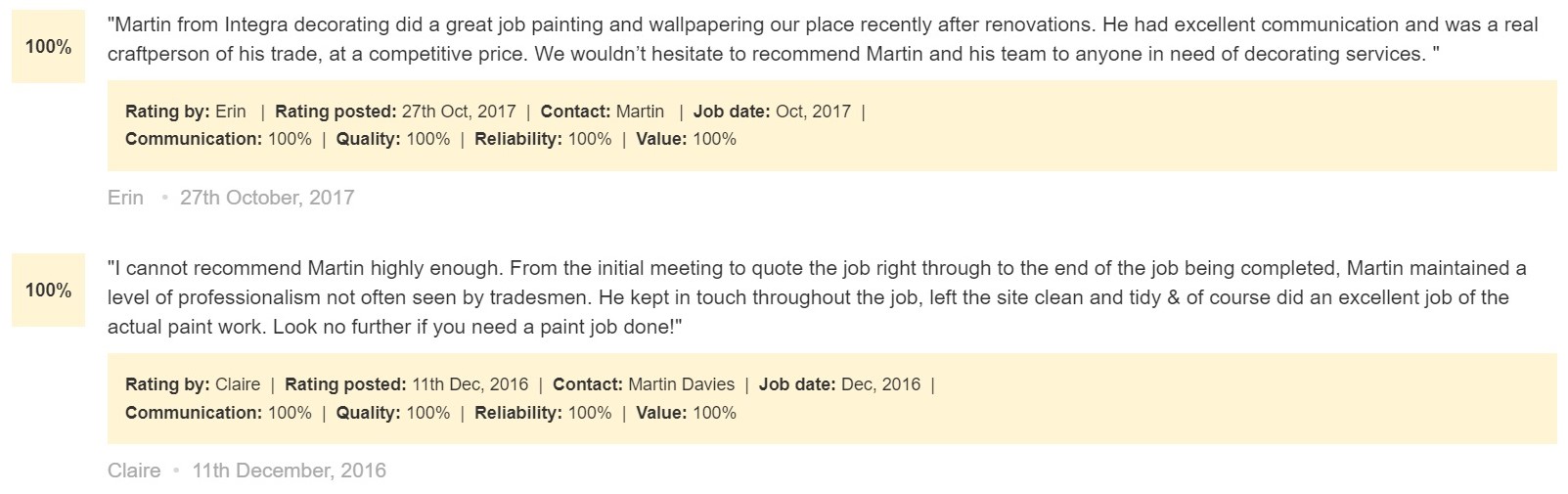This screenshot has height=494, width=1568.
Task: Click the 100% score badge on Claire's review
Action: (x=48, y=291)
